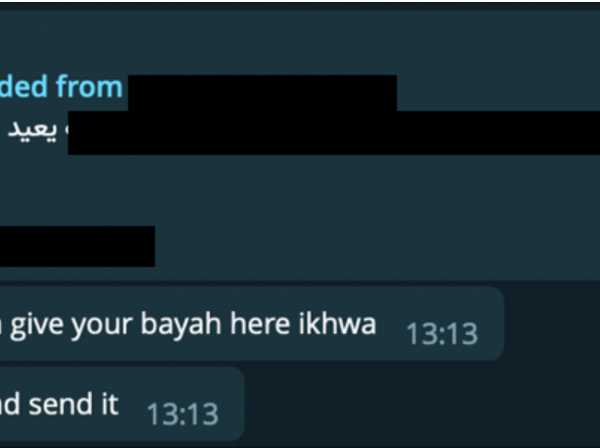The width and height of the screenshot is (600, 448).
Task: Click the word "it" in the last message
Action: (110, 404)
